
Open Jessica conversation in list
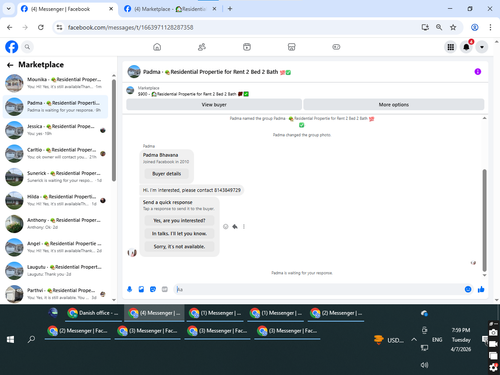pos(55,130)
